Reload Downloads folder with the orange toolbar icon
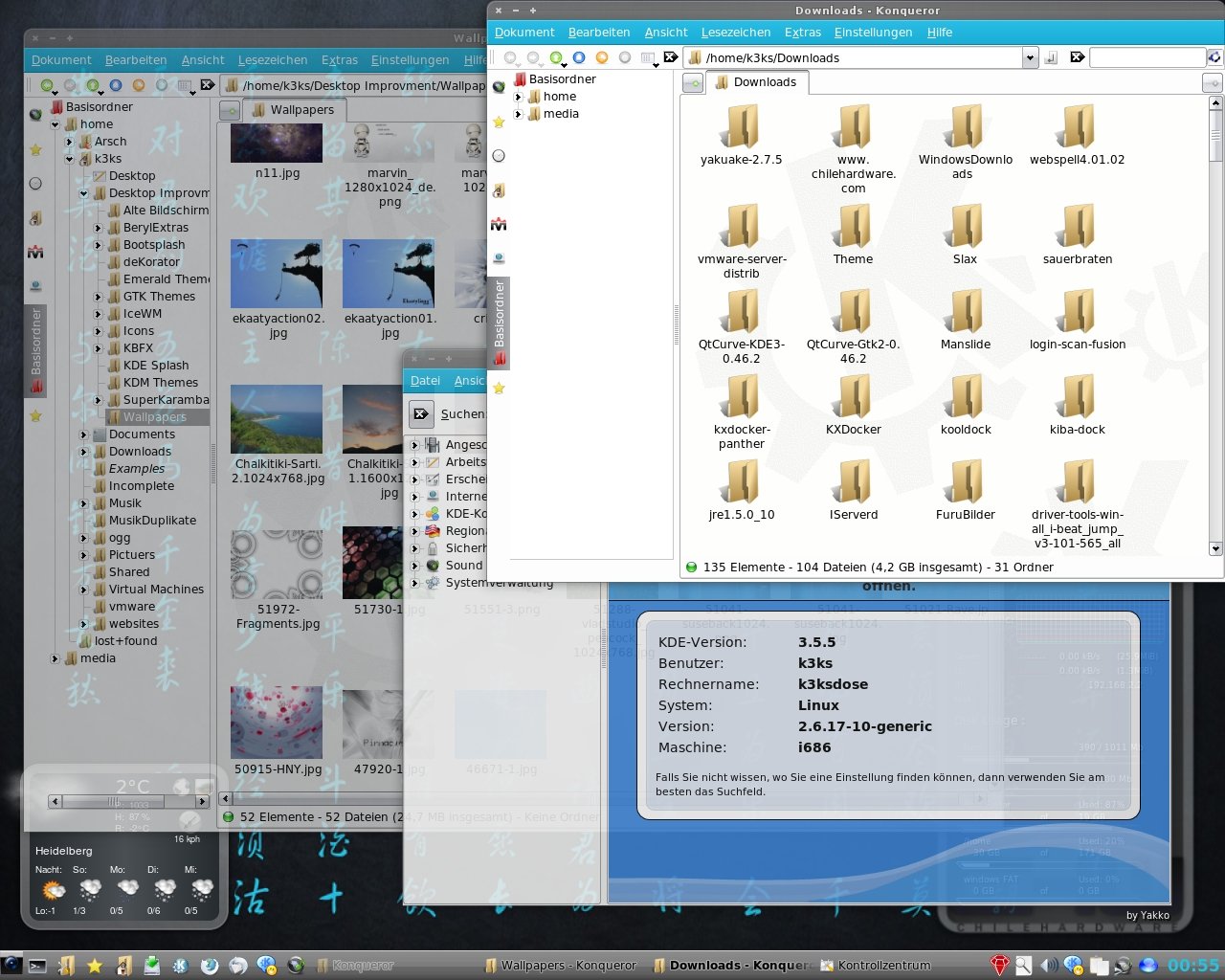Screen dimensions: 1225x980 click(602, 57)
